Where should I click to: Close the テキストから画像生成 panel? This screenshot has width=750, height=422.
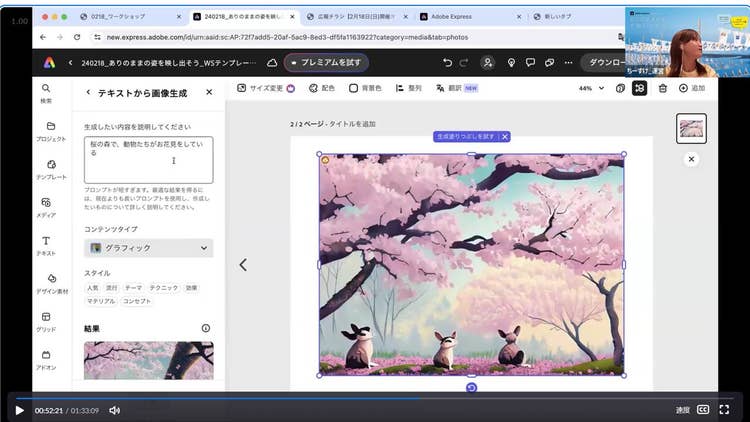click(209, 92)
